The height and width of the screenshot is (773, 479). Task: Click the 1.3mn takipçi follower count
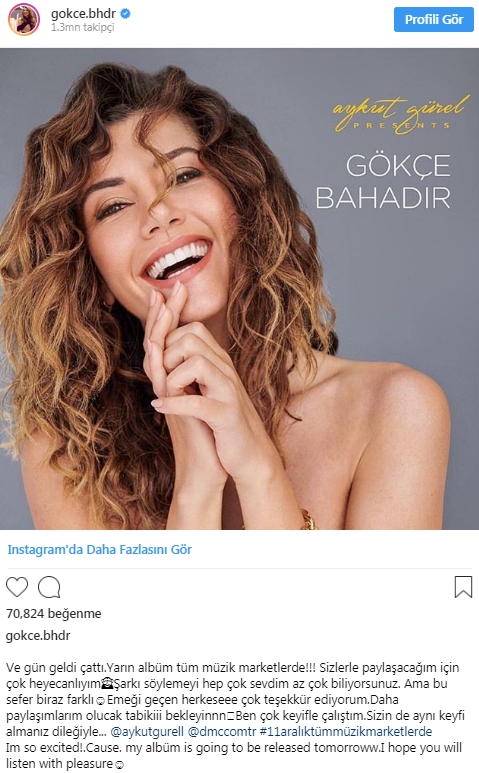82,28
